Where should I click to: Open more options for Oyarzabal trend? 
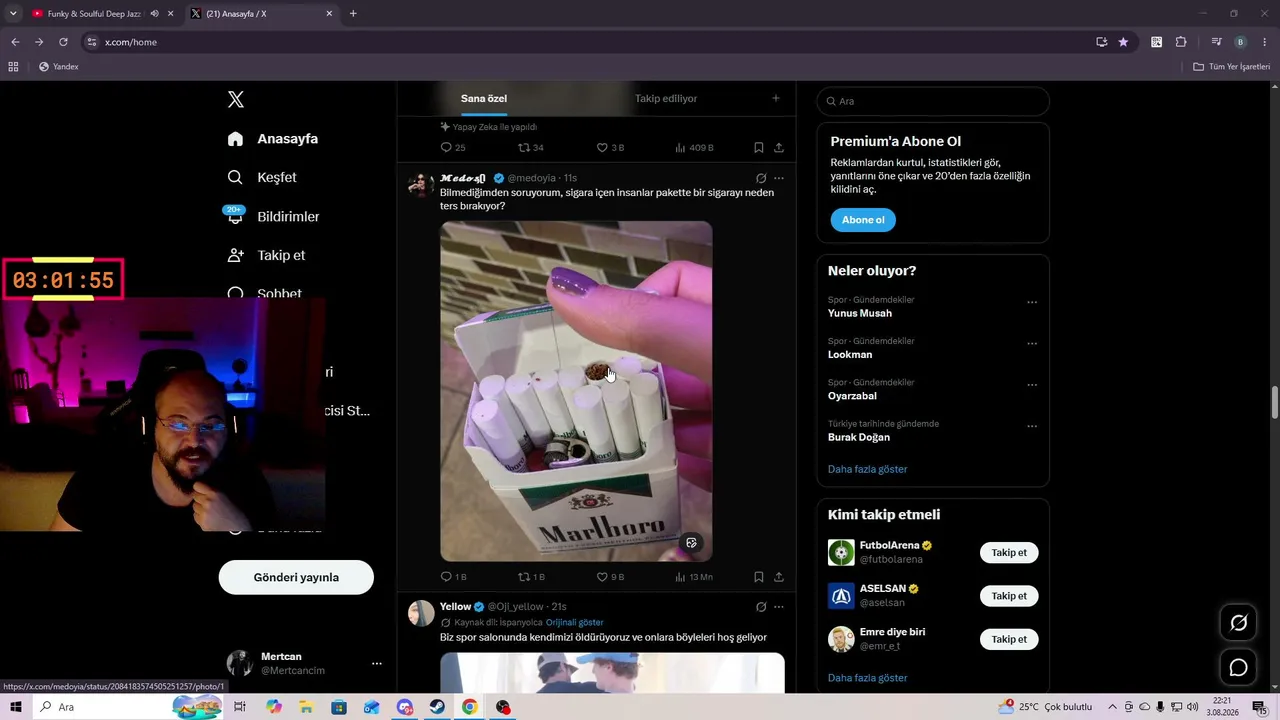coord(1032,384)
